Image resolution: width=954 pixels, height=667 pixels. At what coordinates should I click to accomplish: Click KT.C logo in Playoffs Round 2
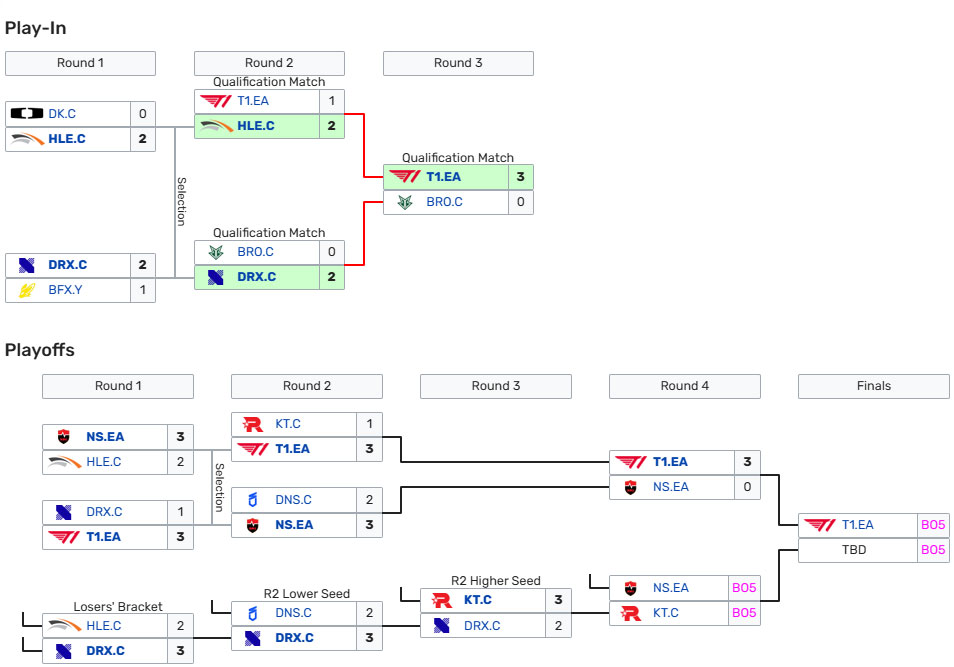[253, 424]
